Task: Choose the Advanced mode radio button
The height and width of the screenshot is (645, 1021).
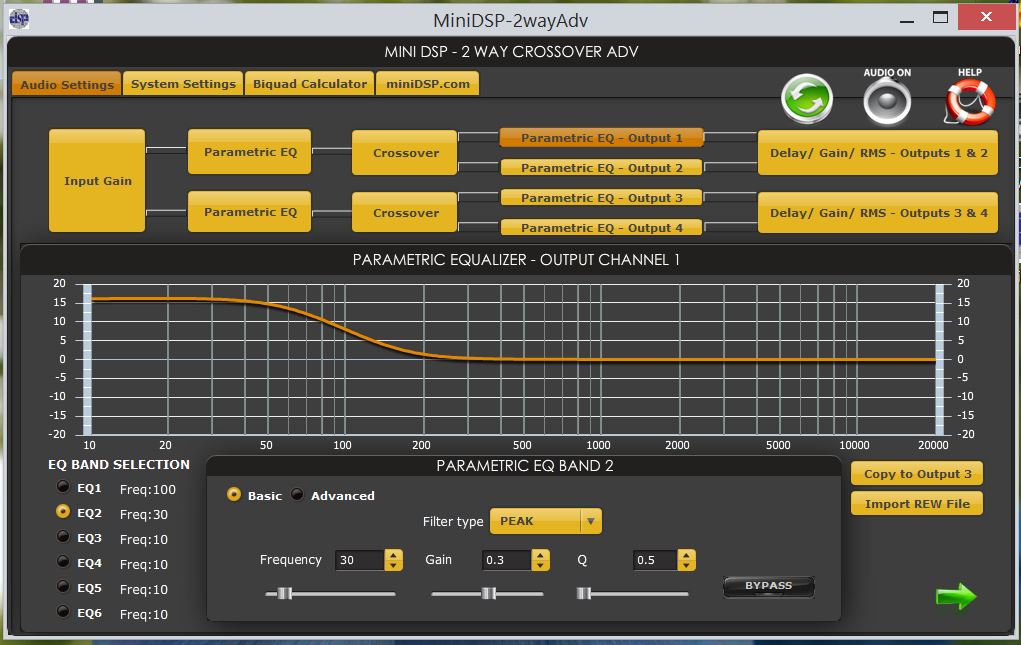Action: [298, 495]
